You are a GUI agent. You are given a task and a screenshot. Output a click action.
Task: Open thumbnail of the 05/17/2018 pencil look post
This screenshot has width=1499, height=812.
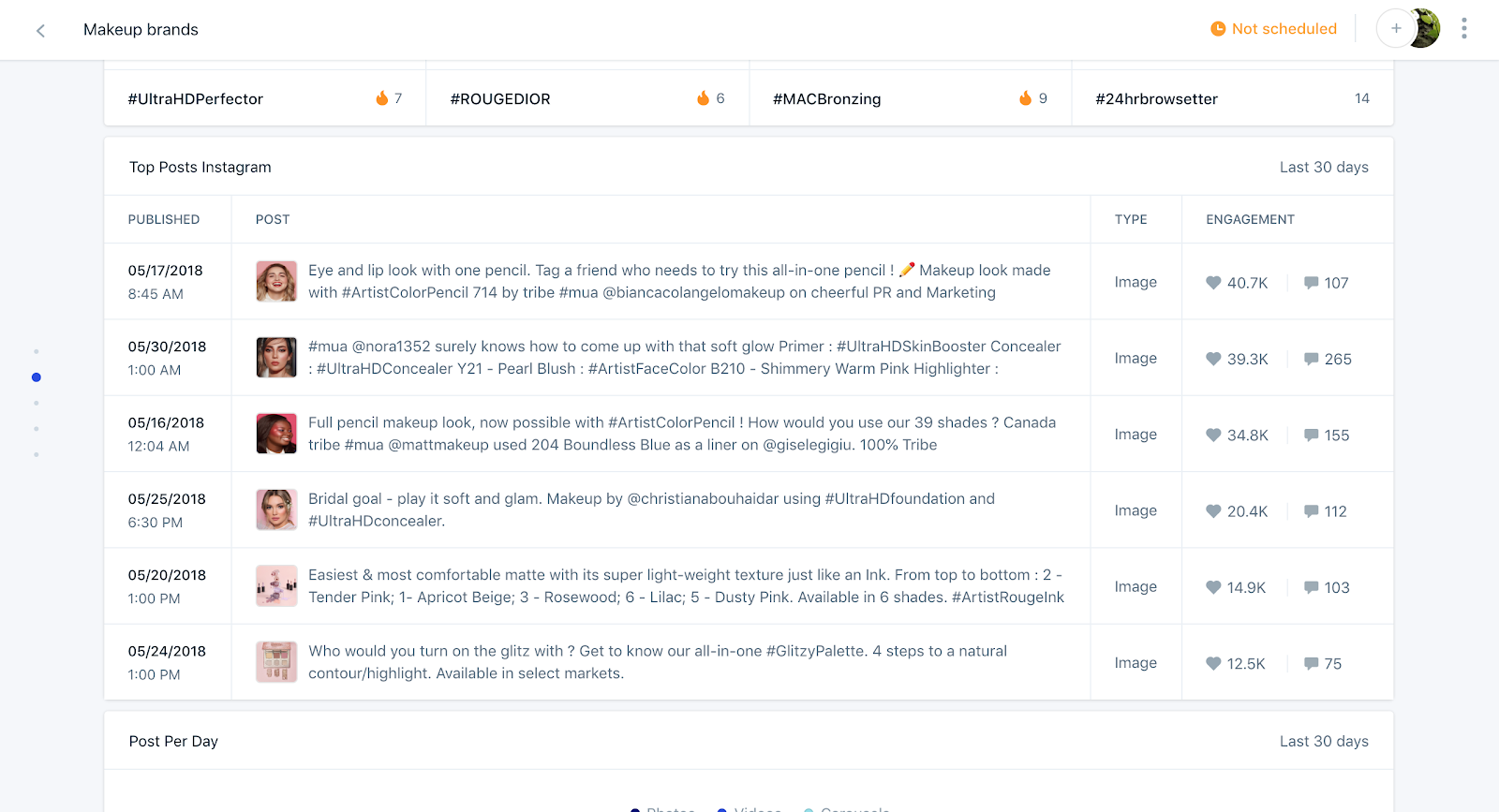(x=276, y=281)
